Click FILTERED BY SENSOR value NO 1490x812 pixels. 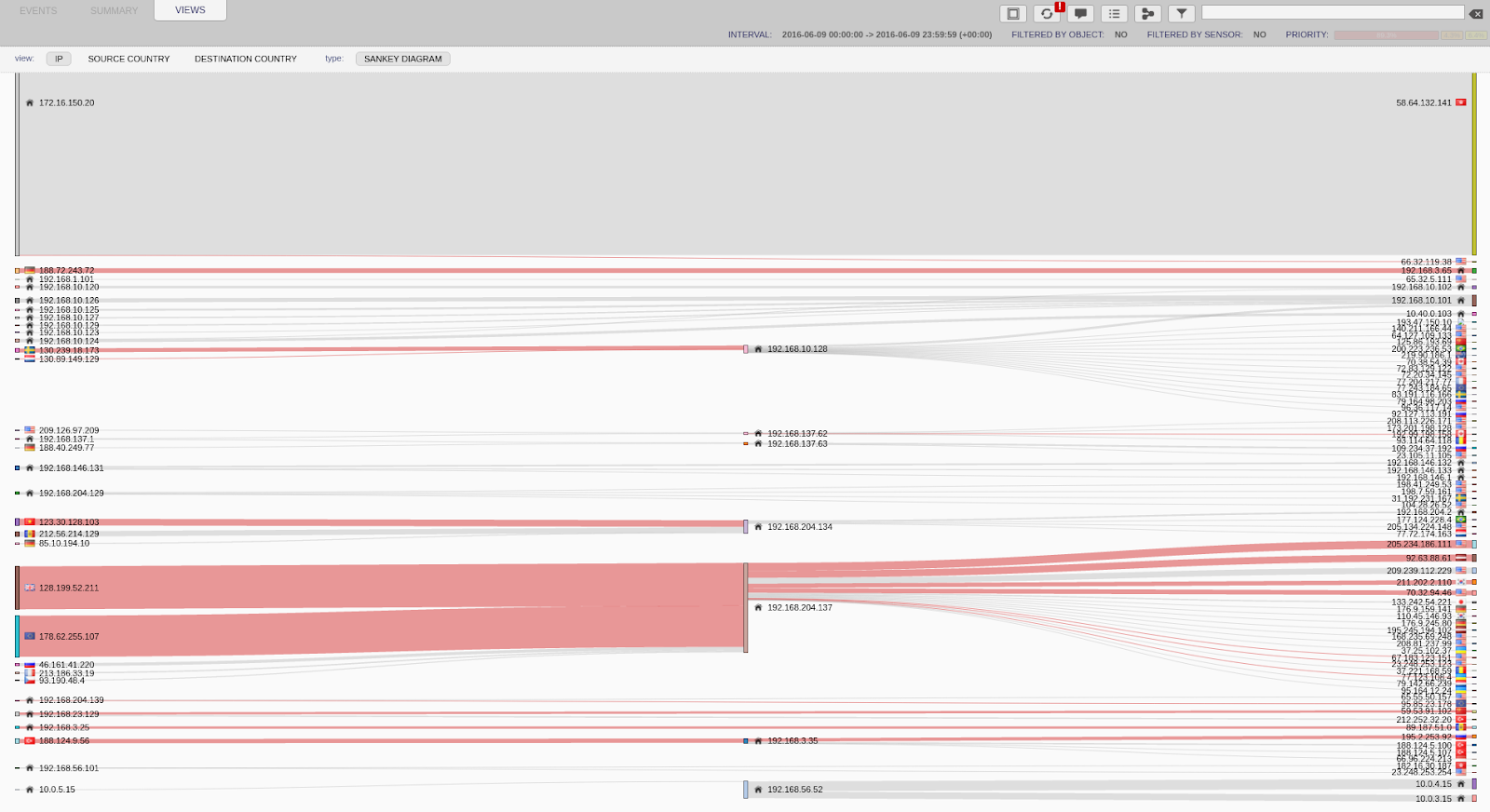1260,34
